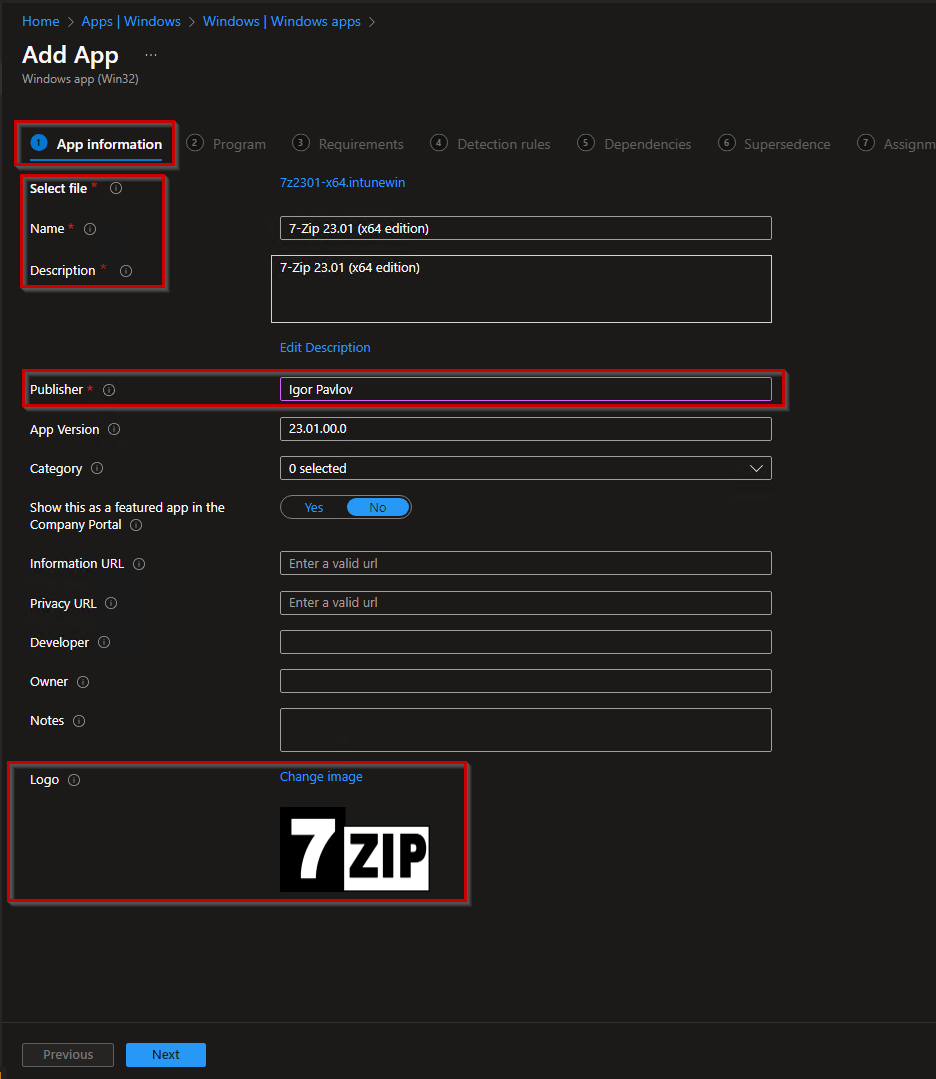
Task: Switch to the Program tab
Action: [x=226, y=144]
